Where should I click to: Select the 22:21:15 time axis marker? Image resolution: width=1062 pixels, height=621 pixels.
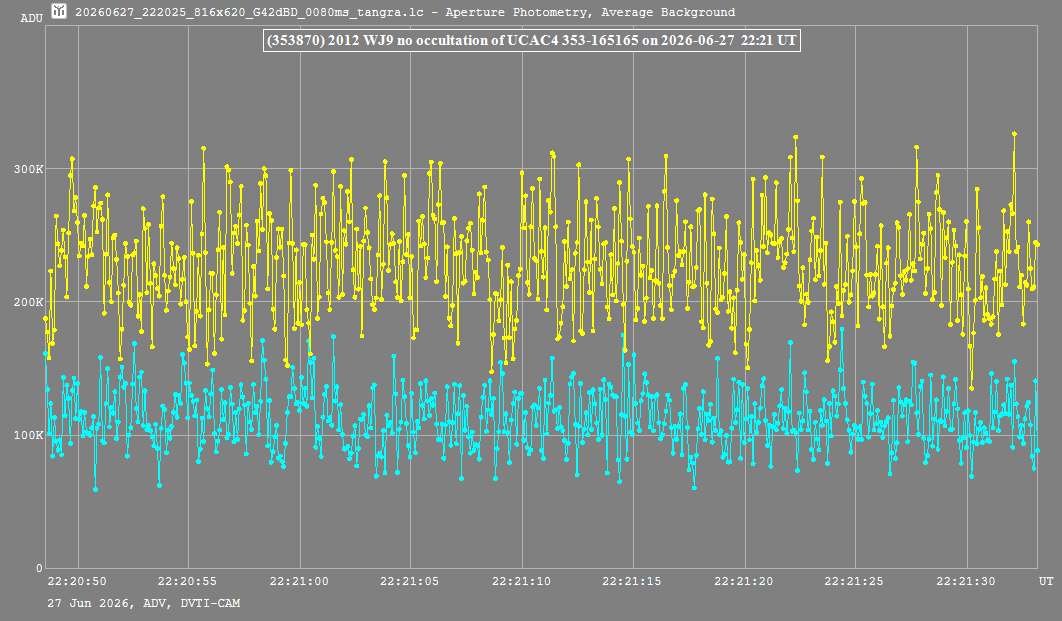tap(632, 581)
